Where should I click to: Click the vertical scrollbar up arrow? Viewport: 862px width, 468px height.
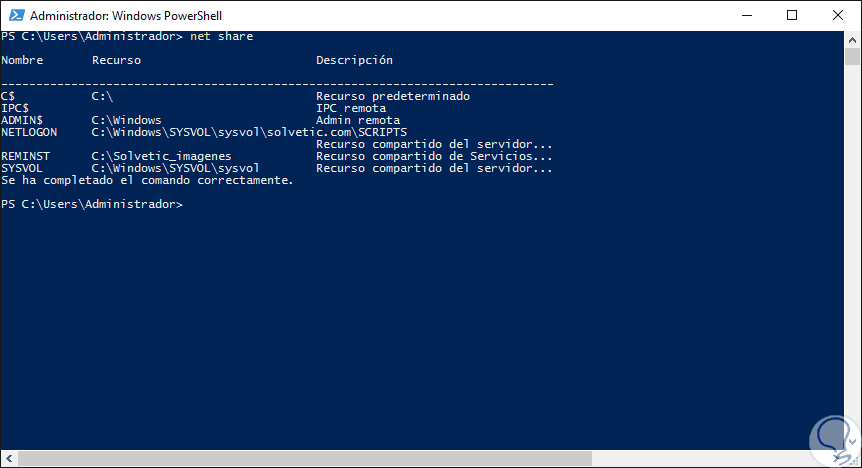(853, 37)
